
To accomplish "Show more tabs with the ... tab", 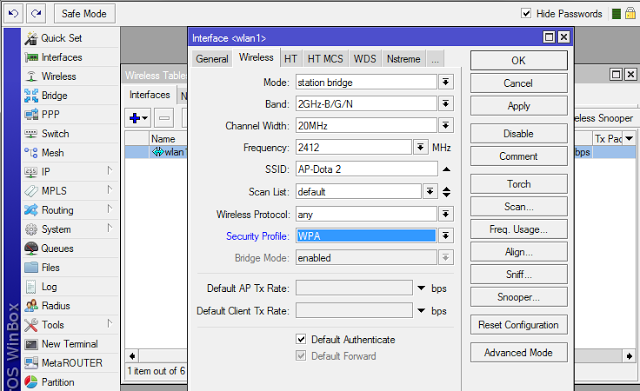I will coord(435,59).
